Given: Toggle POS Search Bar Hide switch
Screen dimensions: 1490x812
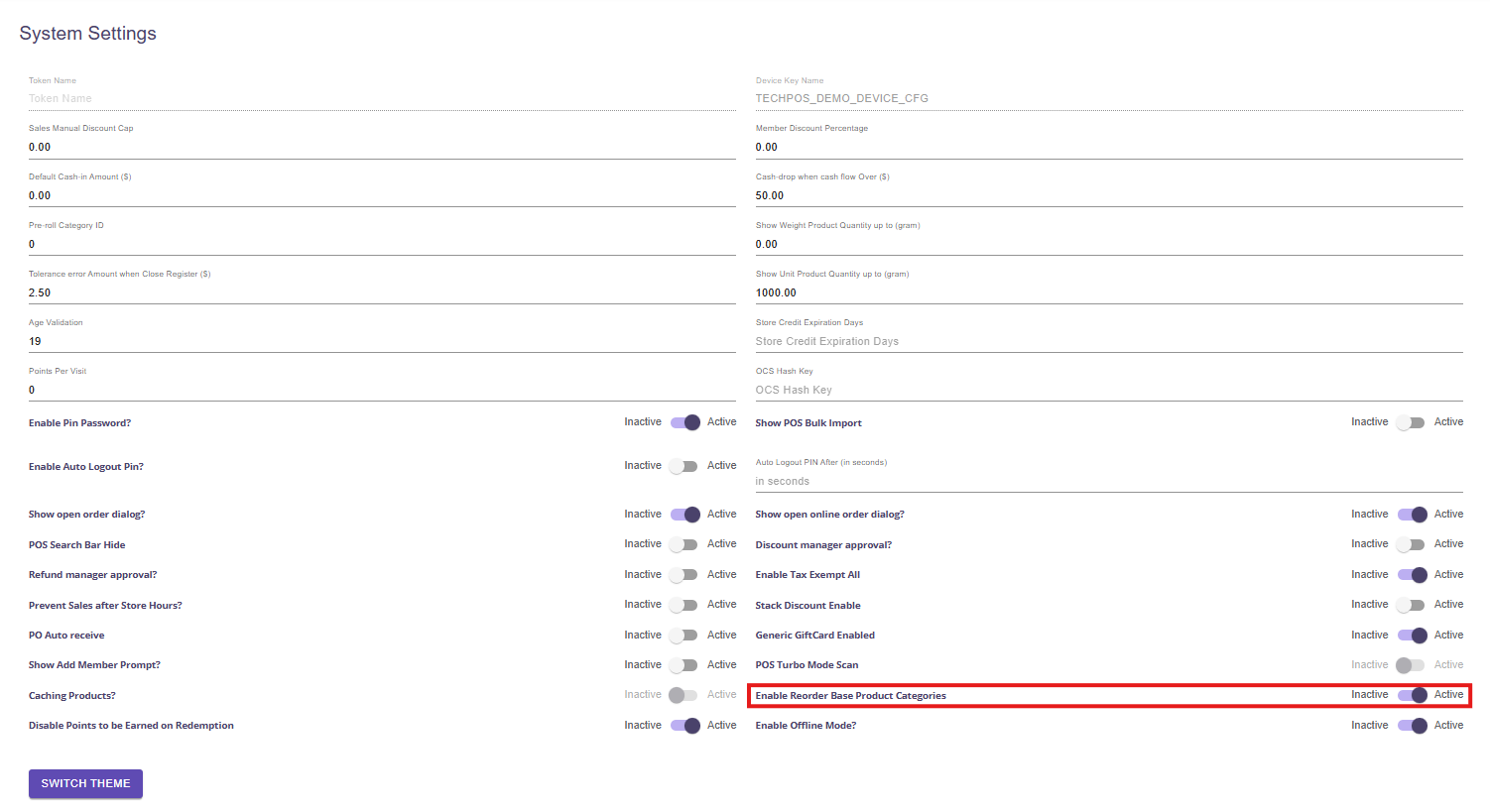Looking at the screenshot, I should (x=683, y=544).
